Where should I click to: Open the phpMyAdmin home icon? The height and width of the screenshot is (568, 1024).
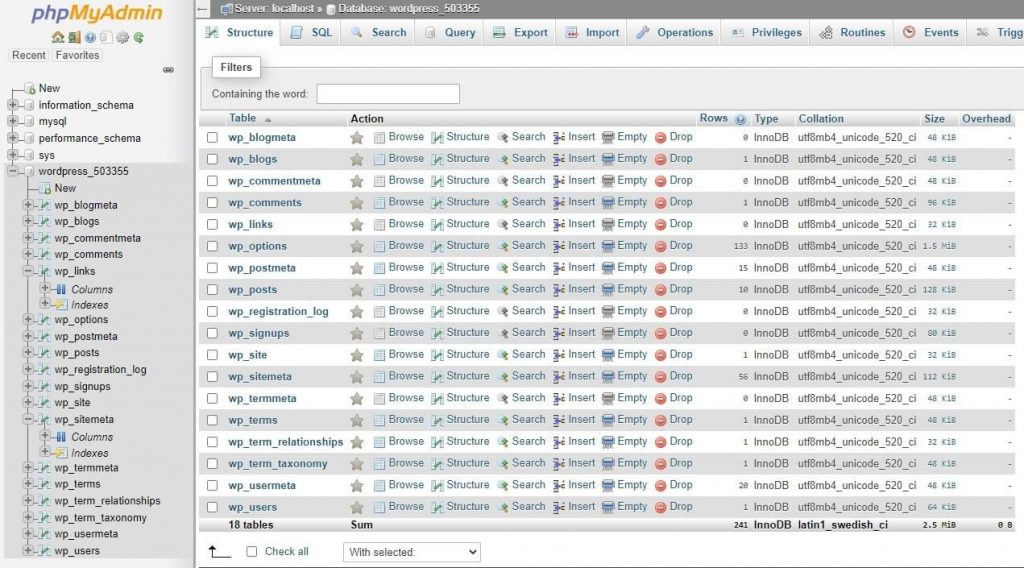pos(57,37)
